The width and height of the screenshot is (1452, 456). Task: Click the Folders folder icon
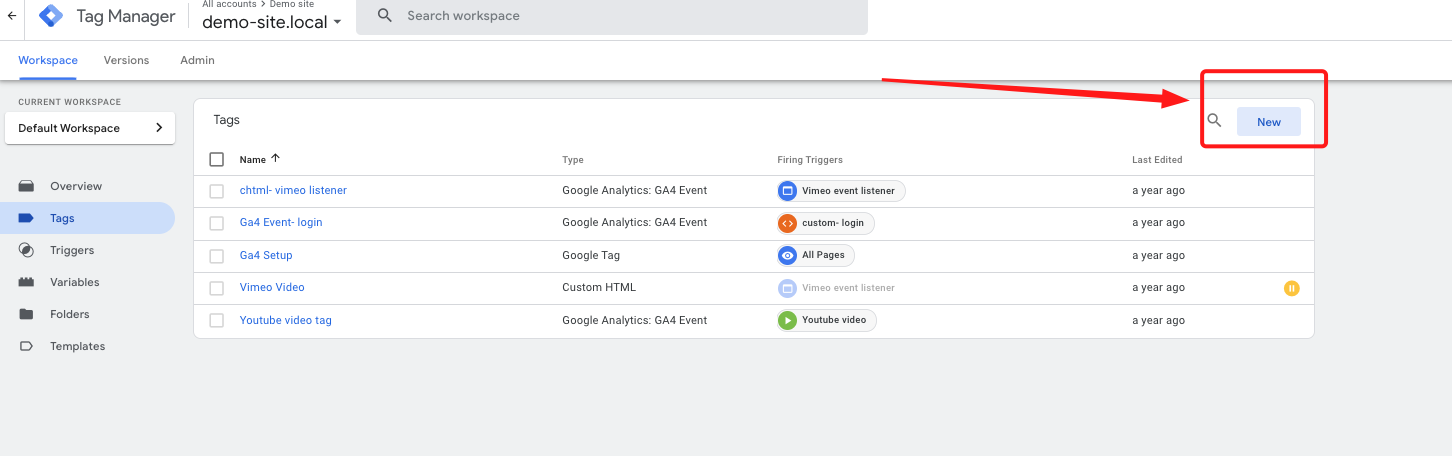[x=27, y=314]
